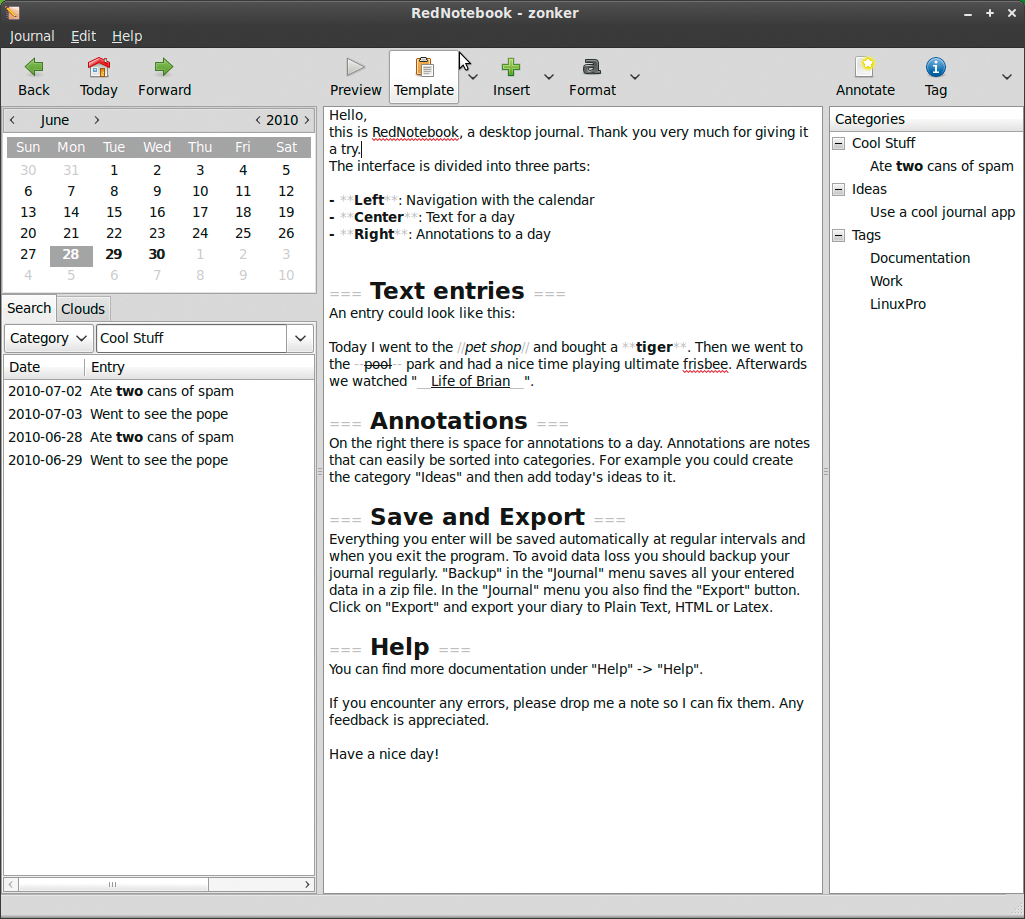The height and width of the screenshot is (919, 1025).
Task: Open the Edit menu
Action: (84, 36)
